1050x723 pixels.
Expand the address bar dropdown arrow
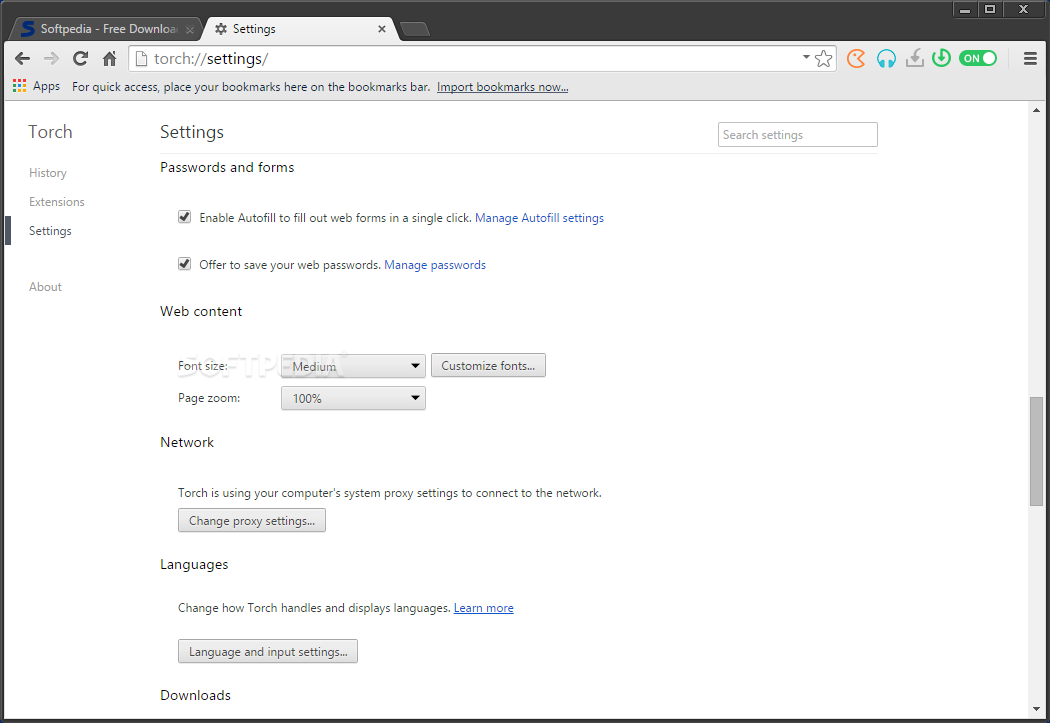(806, 57)
